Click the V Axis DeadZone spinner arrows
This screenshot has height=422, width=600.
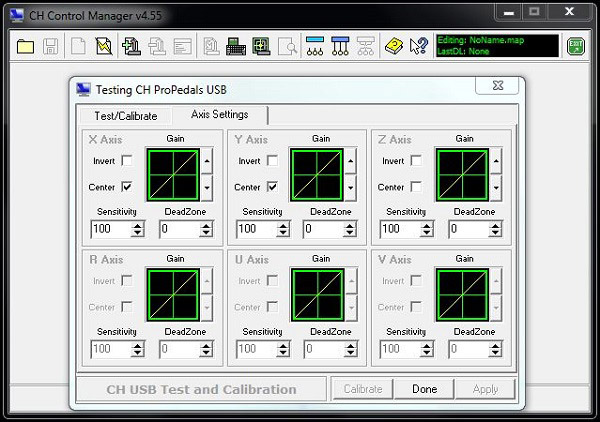(495, 349)
